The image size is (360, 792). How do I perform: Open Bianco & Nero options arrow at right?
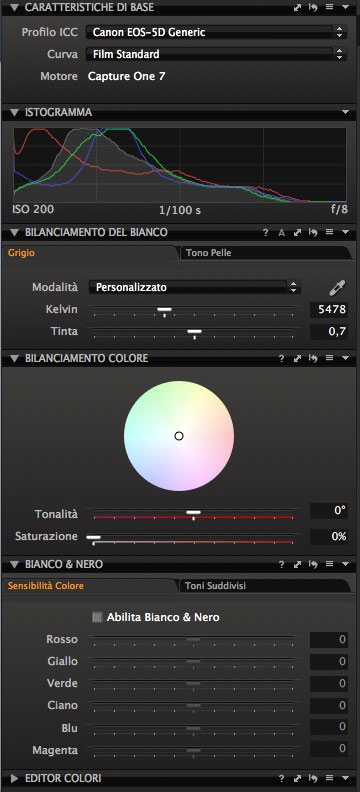click(x=345, y=564)
